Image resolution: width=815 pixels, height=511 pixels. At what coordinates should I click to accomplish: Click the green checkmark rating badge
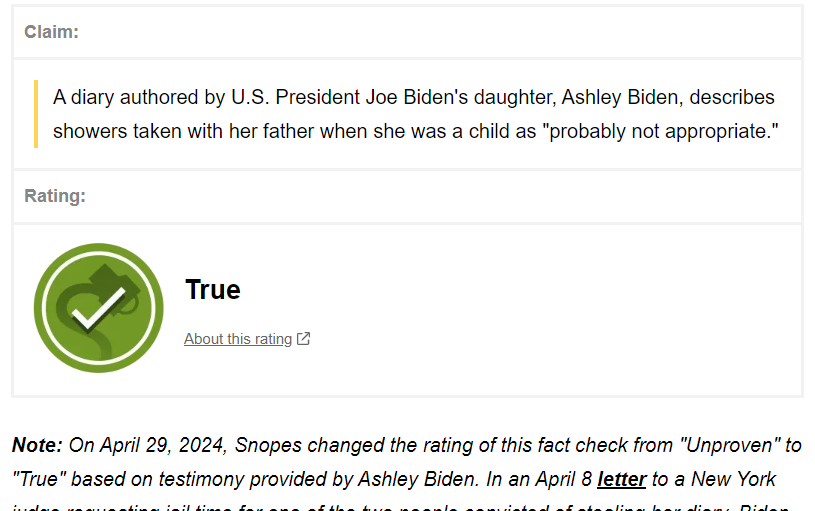(x=98, y=308)
